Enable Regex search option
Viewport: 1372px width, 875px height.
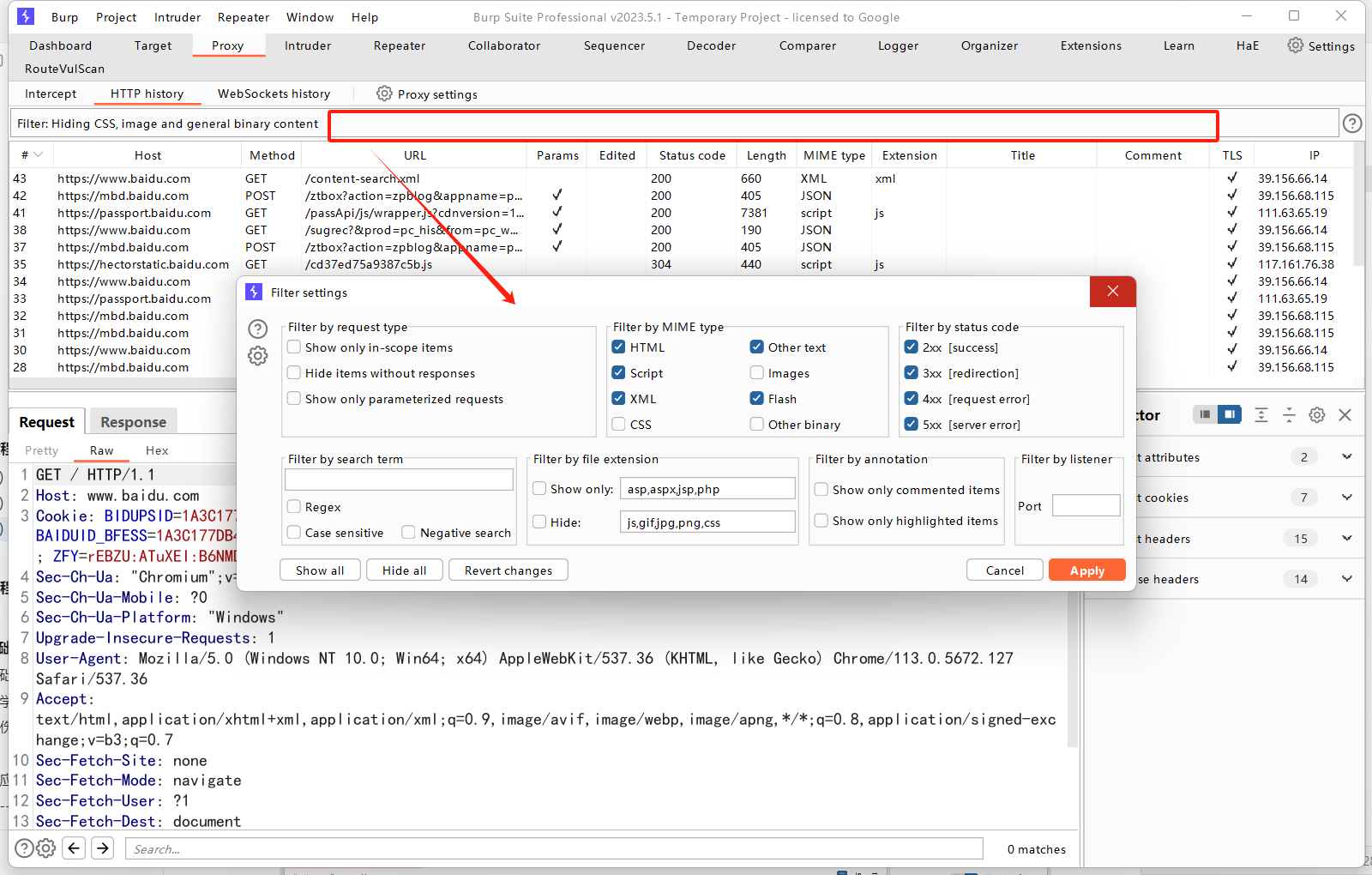294,507
